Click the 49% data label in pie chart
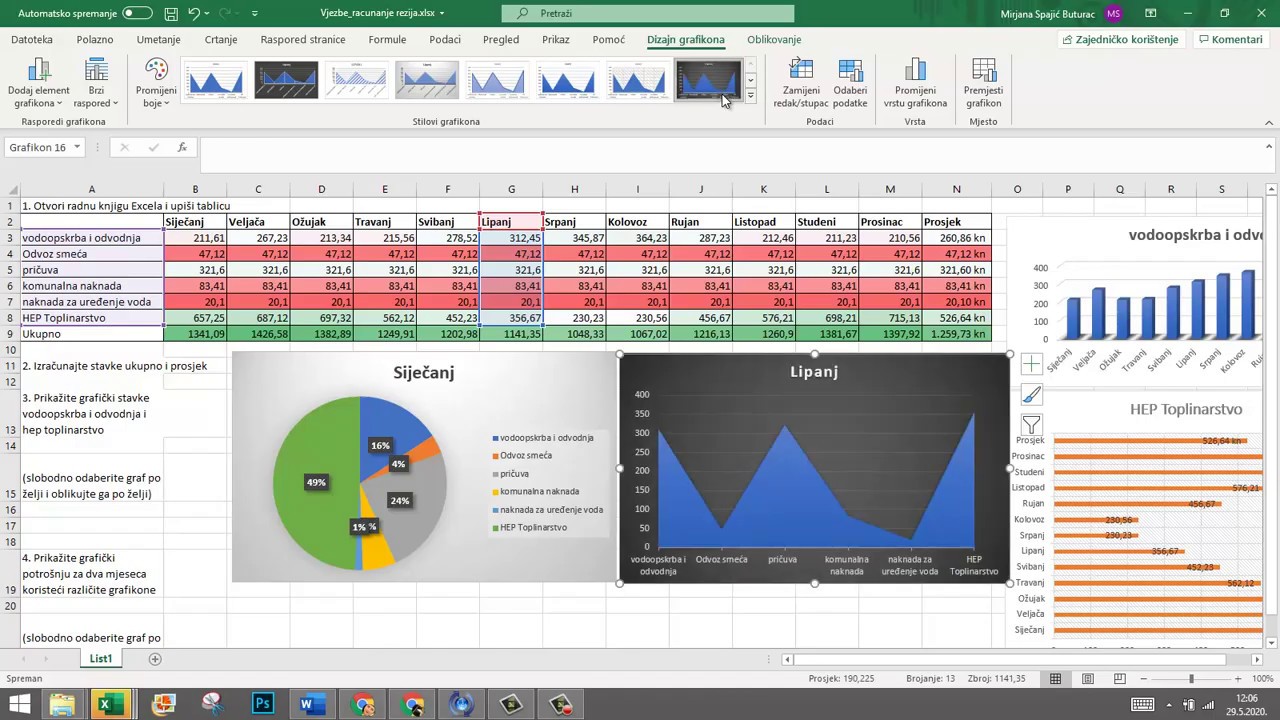 click(316, 482)
